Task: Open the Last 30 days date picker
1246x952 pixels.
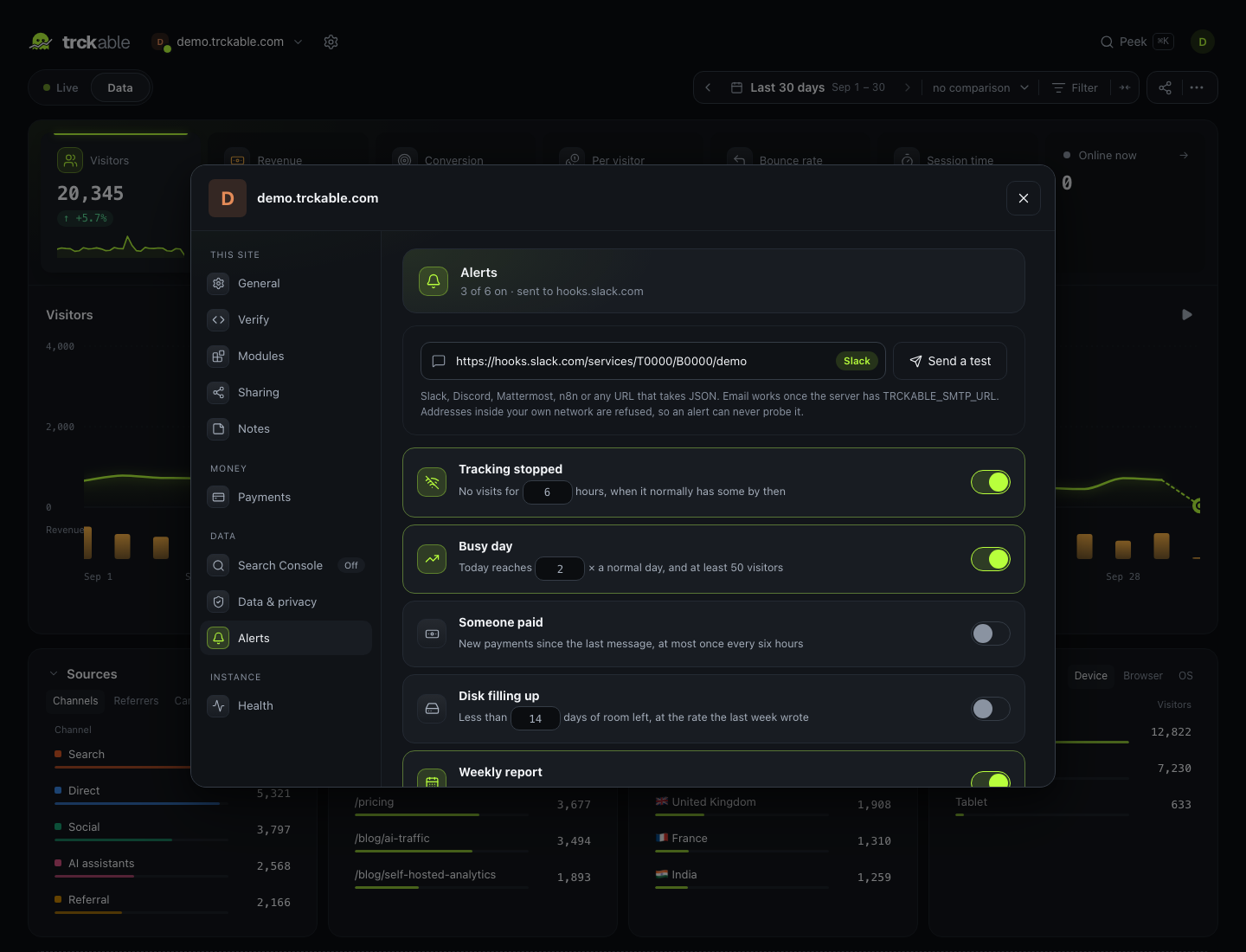Action: (808, 87)
